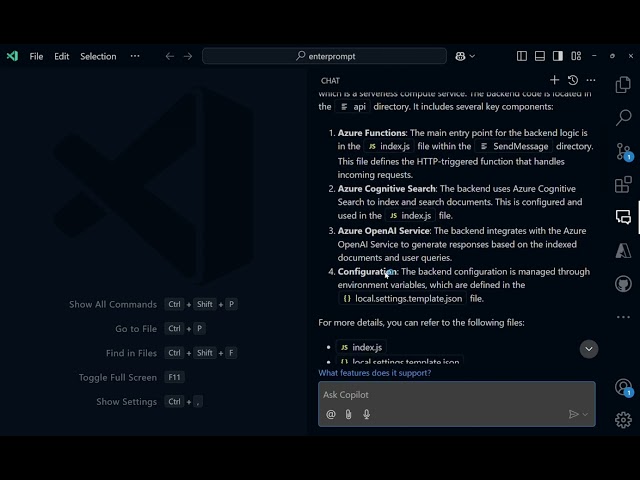
Task: Open the Extensions view
Action: 623,184
